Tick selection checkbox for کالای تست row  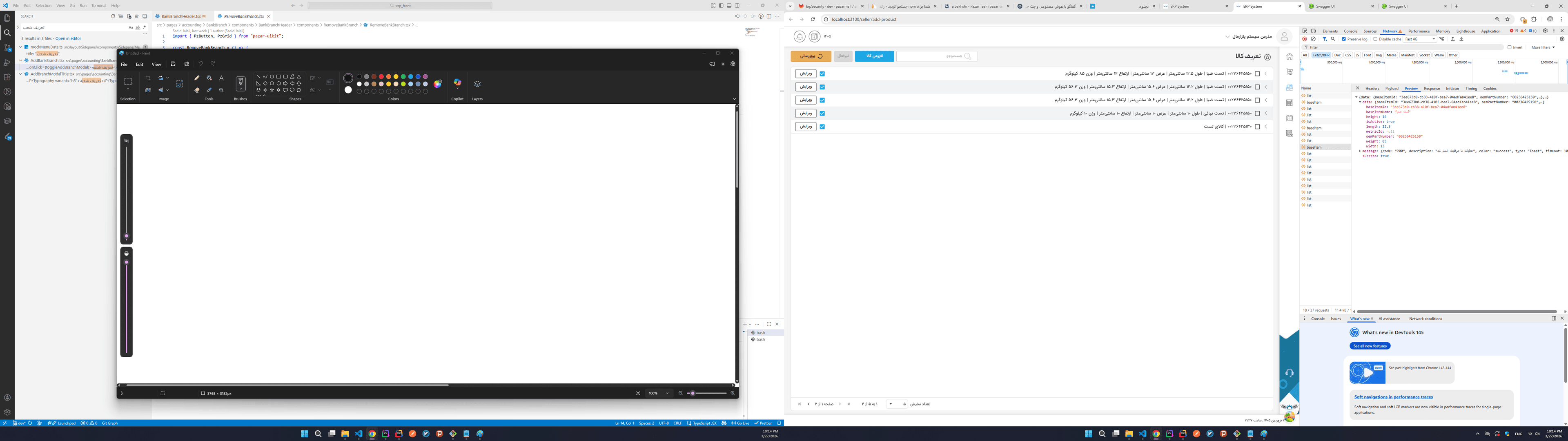(x=1257, y=127)
